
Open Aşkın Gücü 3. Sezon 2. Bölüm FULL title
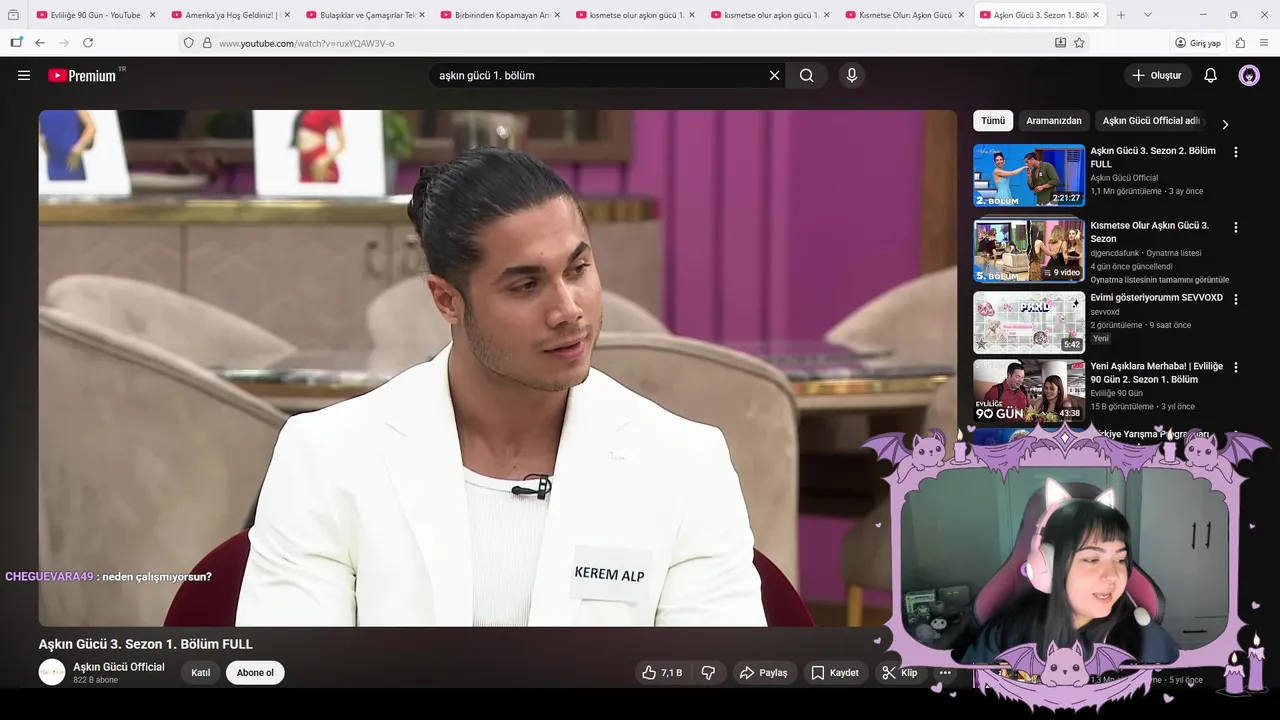[1153, 157]
